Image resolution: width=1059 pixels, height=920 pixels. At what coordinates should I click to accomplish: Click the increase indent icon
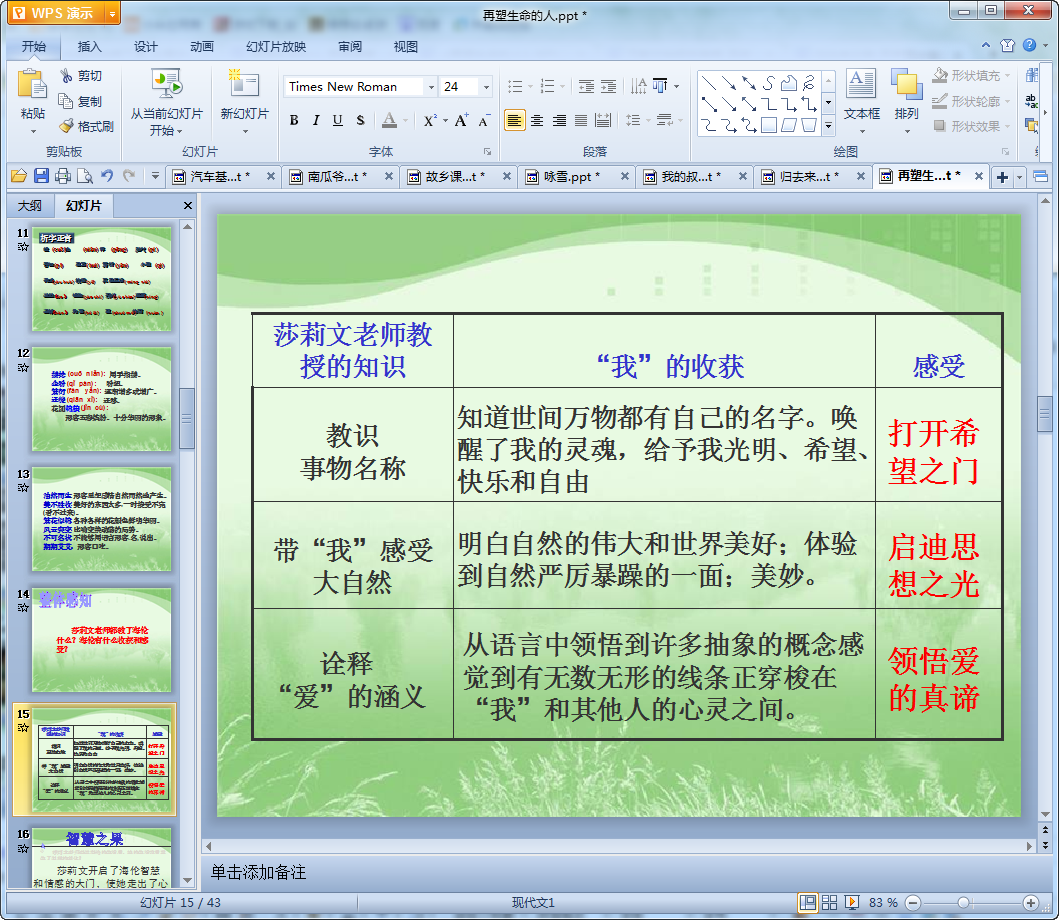click(x=609, y=86)
